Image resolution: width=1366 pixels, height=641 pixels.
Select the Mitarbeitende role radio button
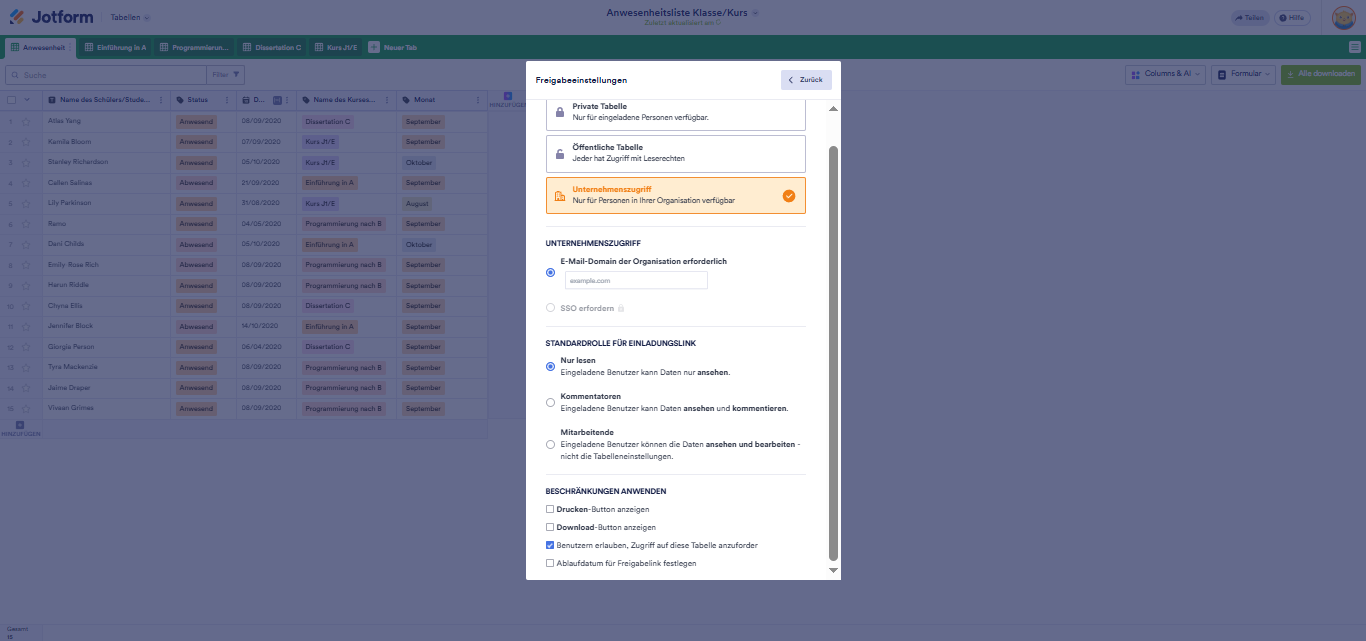550,444
